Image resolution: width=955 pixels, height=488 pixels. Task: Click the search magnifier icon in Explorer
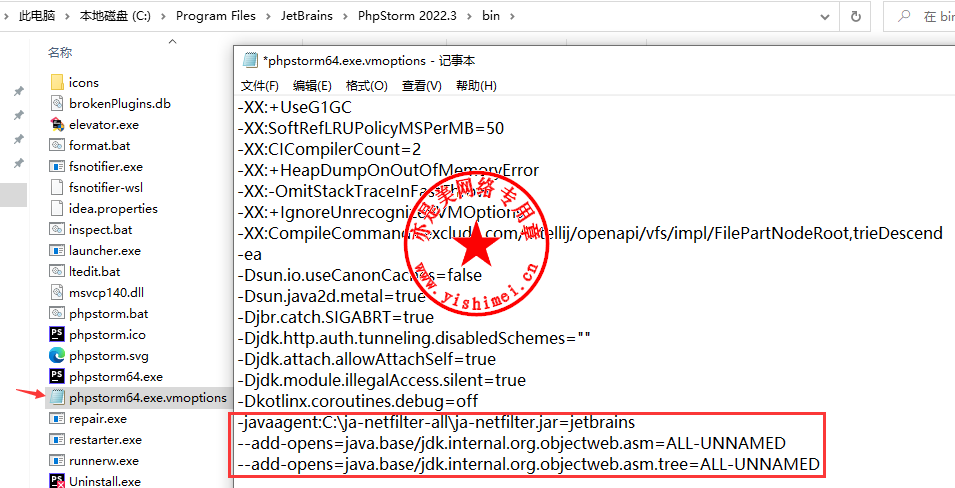(x=905, y=16)
